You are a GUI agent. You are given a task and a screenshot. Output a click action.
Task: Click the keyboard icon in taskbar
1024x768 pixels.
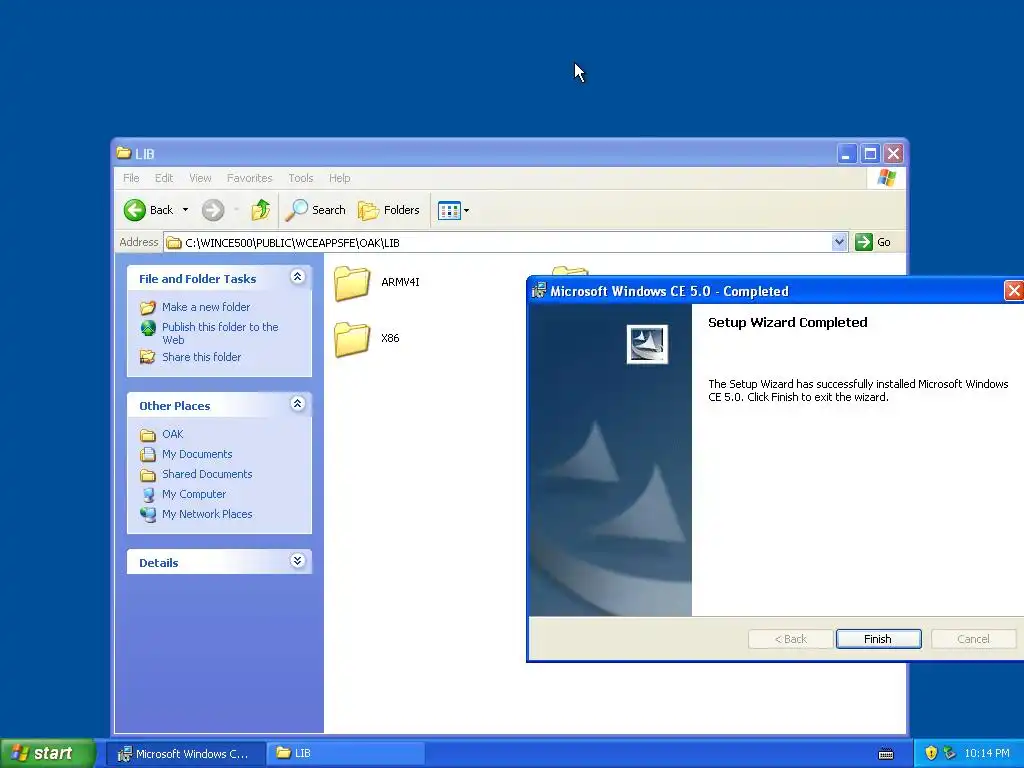pos(886,754)
